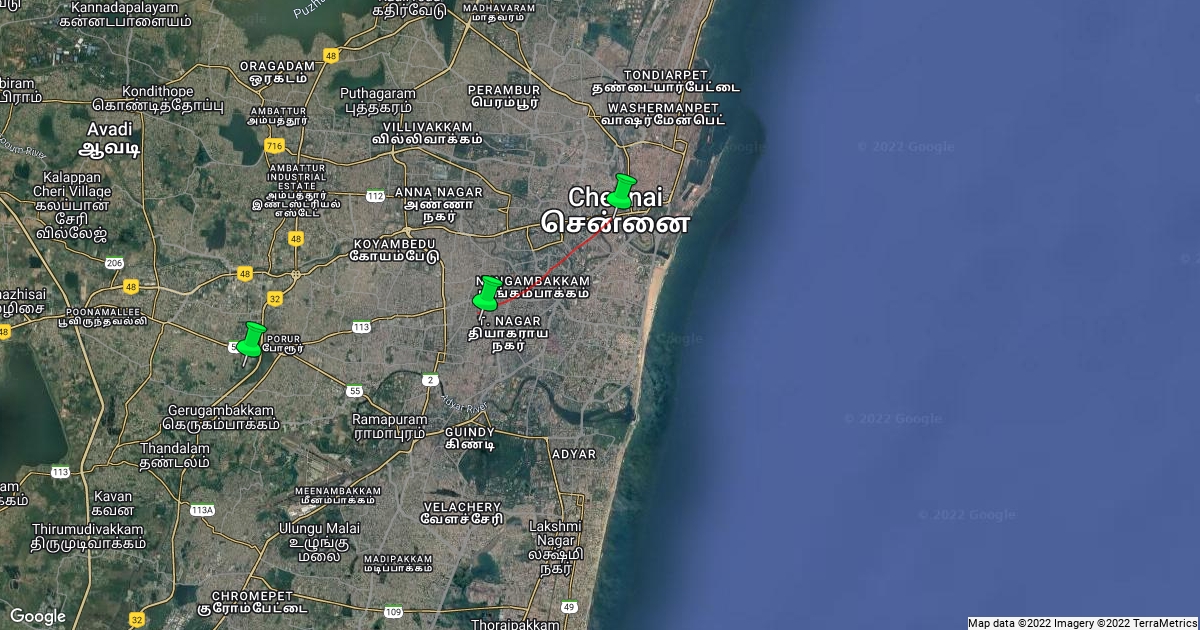Click the route 49 shield near coast
The width and height of the screenshot is (1200, 630).
pos(569,607)
